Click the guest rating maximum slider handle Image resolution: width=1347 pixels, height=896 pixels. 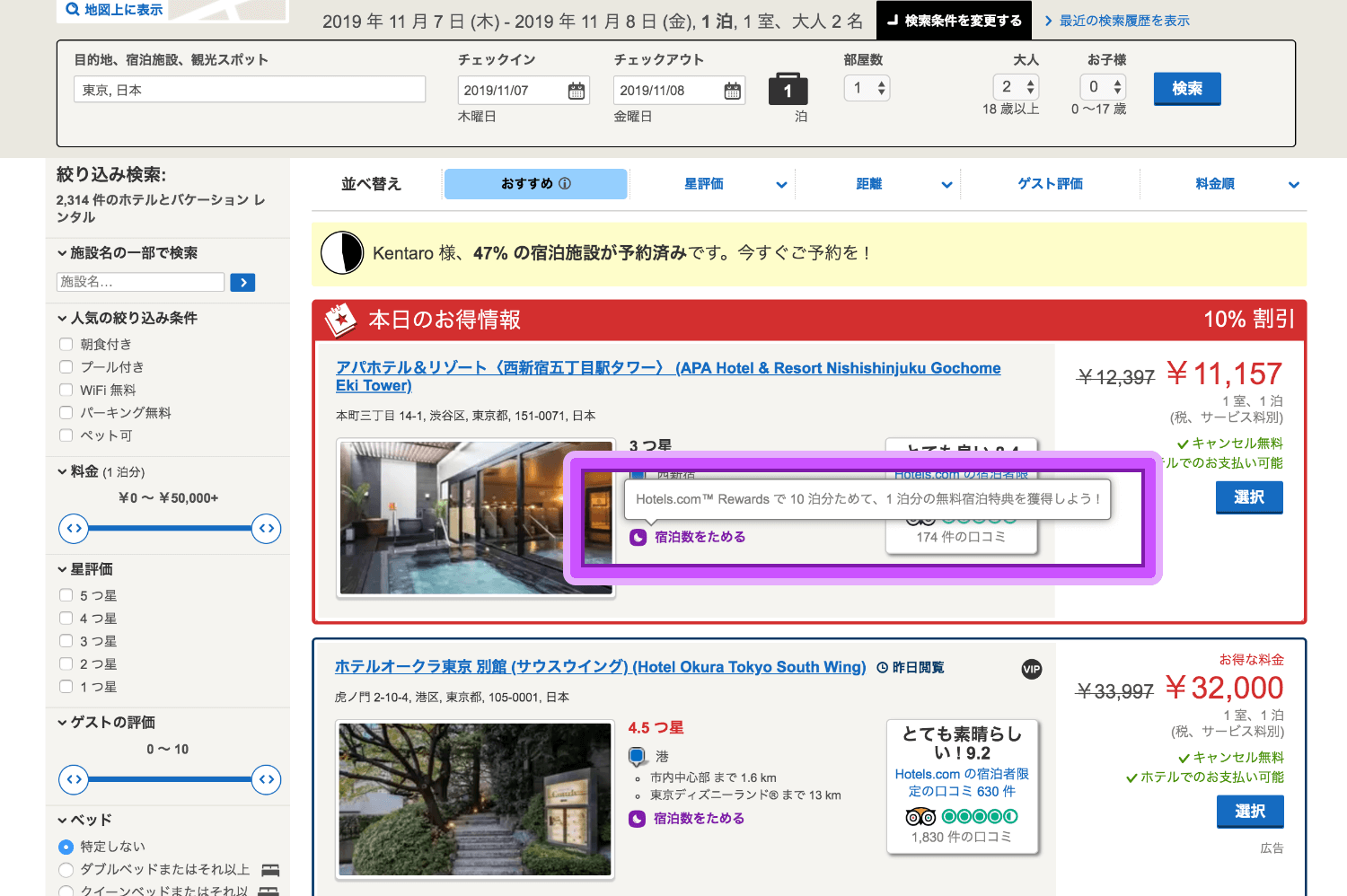pyautogui.click(x=267, y=779)
